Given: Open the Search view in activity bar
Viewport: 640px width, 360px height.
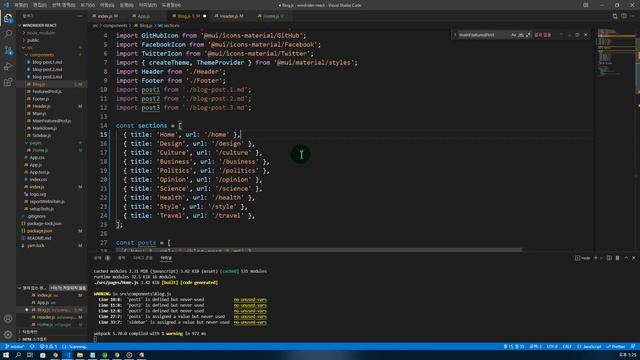Looking at the screenshot, I should 8,34.
